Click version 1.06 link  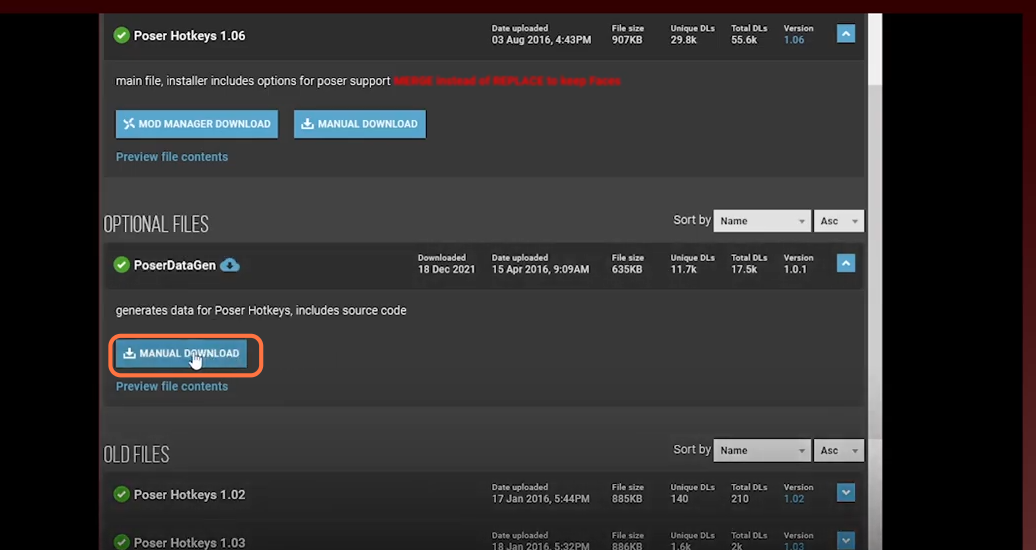pos(794,40)
